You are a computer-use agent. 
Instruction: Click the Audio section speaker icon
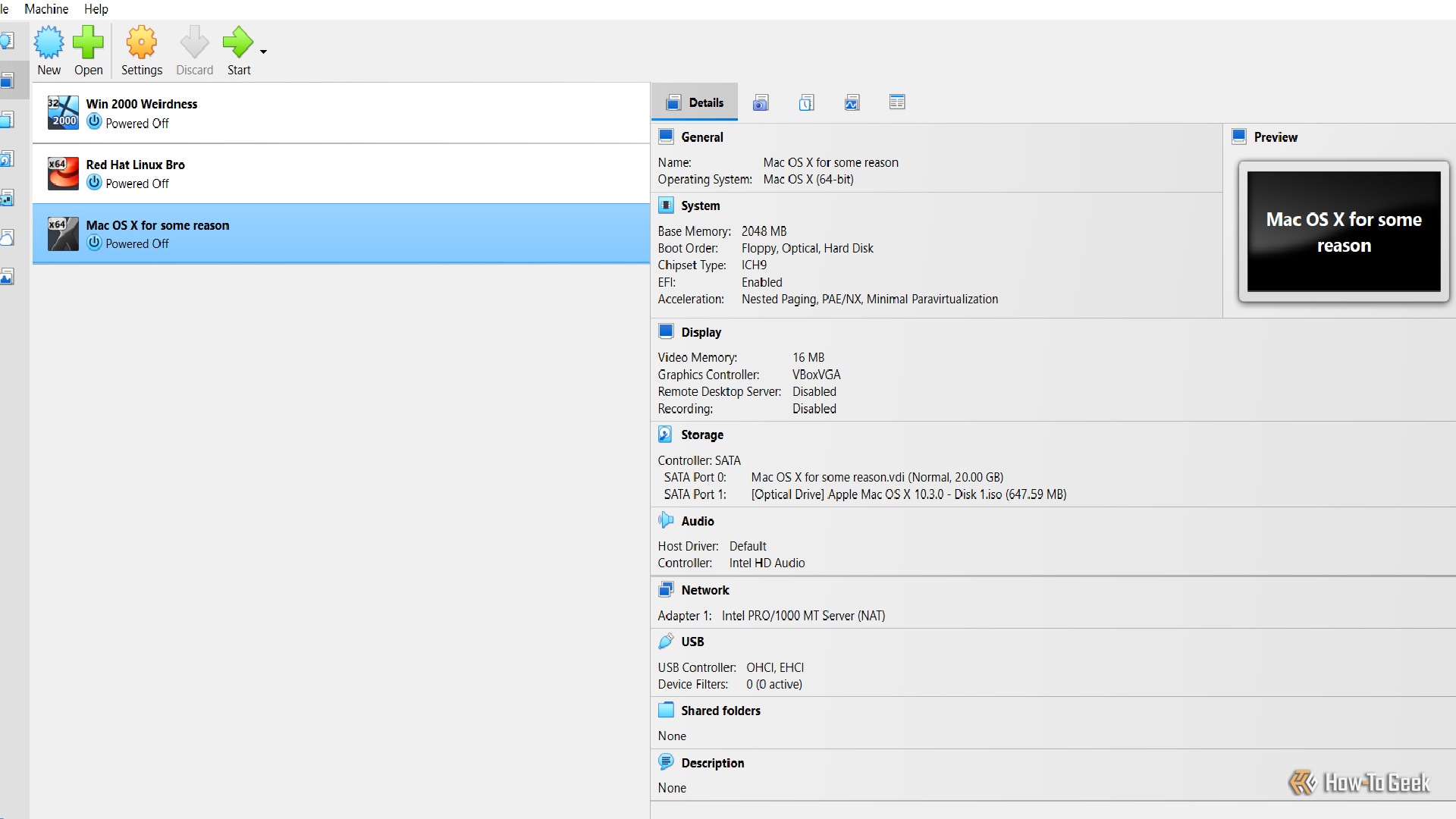click(x=666, y=520)
